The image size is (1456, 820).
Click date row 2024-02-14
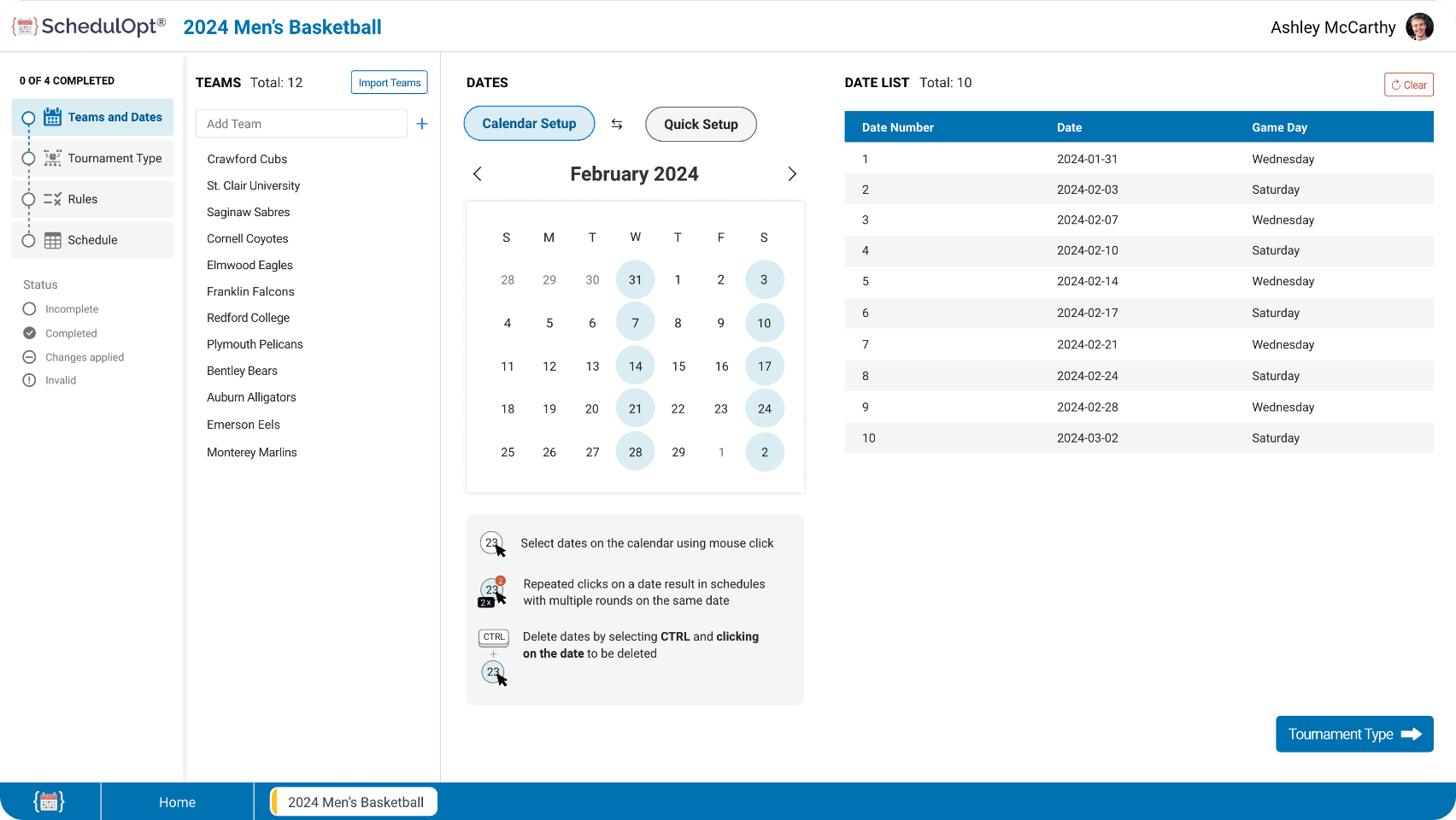[x=1139, y=281]
